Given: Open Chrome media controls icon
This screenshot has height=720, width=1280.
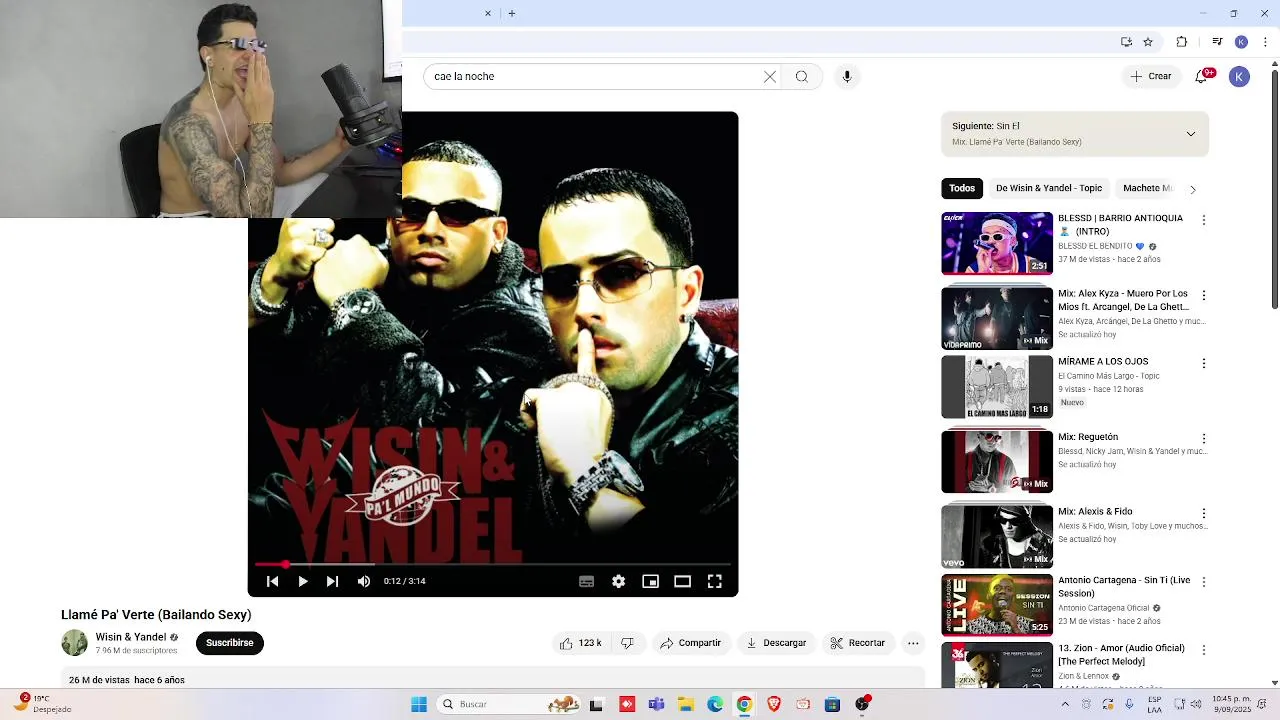Looking at the screenshot, I should click(1217, 42).
